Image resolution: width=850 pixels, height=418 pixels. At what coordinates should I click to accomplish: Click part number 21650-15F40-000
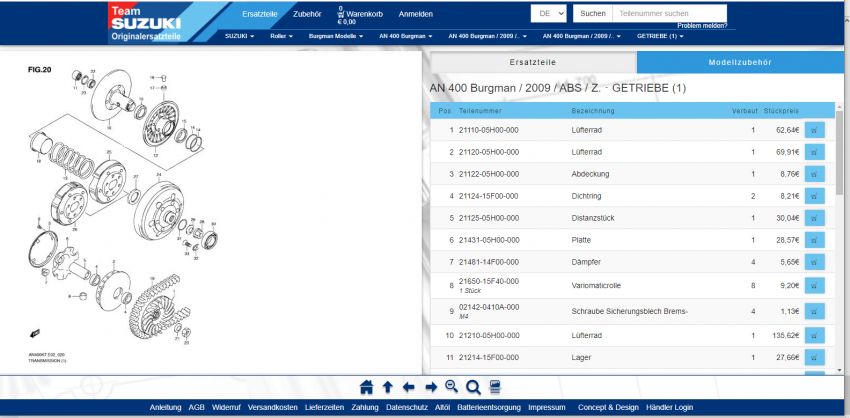click(488, 281)
